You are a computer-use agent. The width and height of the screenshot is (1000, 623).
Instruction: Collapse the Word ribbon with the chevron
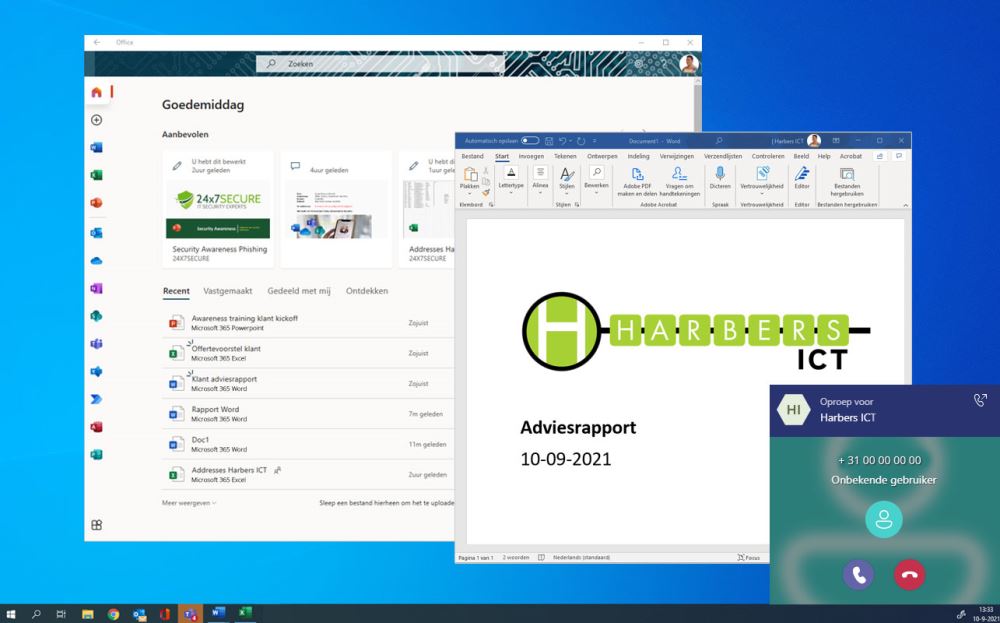pyautogui.click(x=905, y=205)
